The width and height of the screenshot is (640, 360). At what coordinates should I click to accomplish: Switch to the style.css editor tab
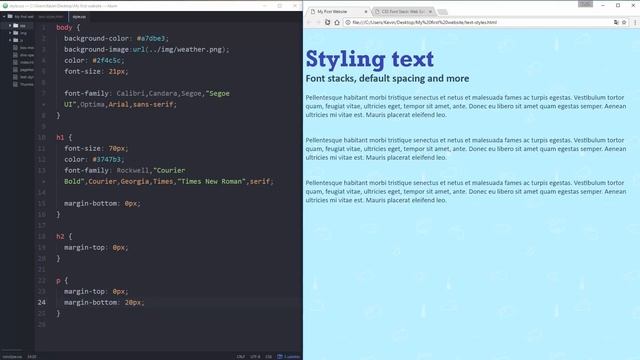79,17
